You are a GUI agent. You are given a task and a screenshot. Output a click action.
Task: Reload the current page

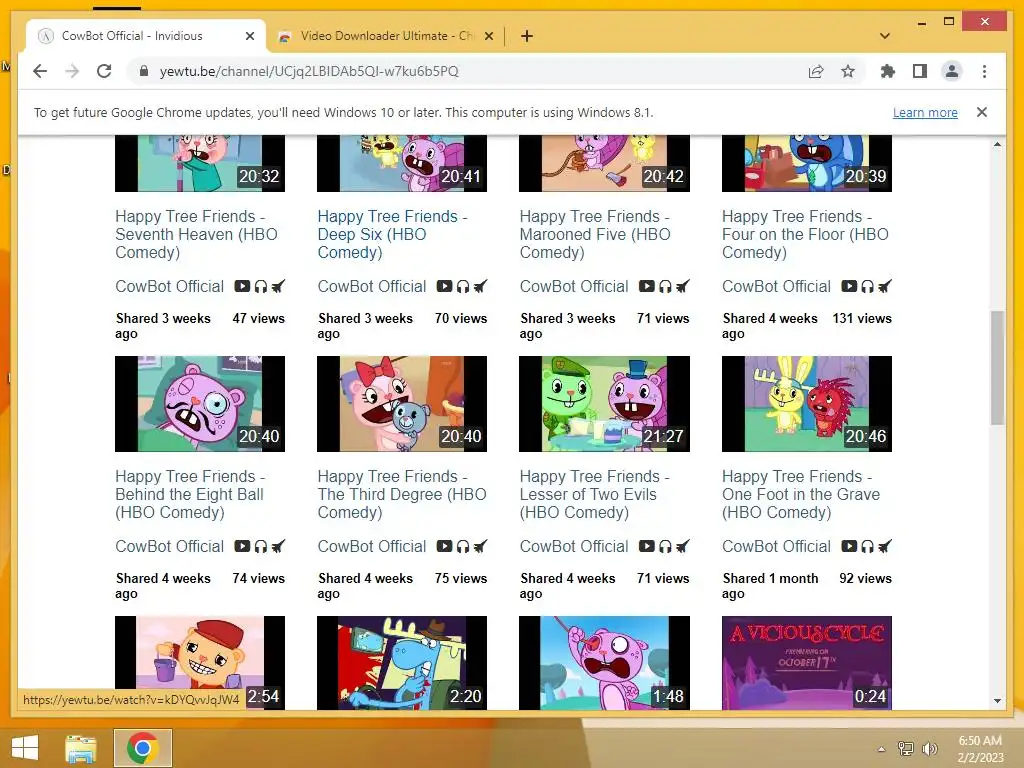pyautogui.click(x=104, y=71)
